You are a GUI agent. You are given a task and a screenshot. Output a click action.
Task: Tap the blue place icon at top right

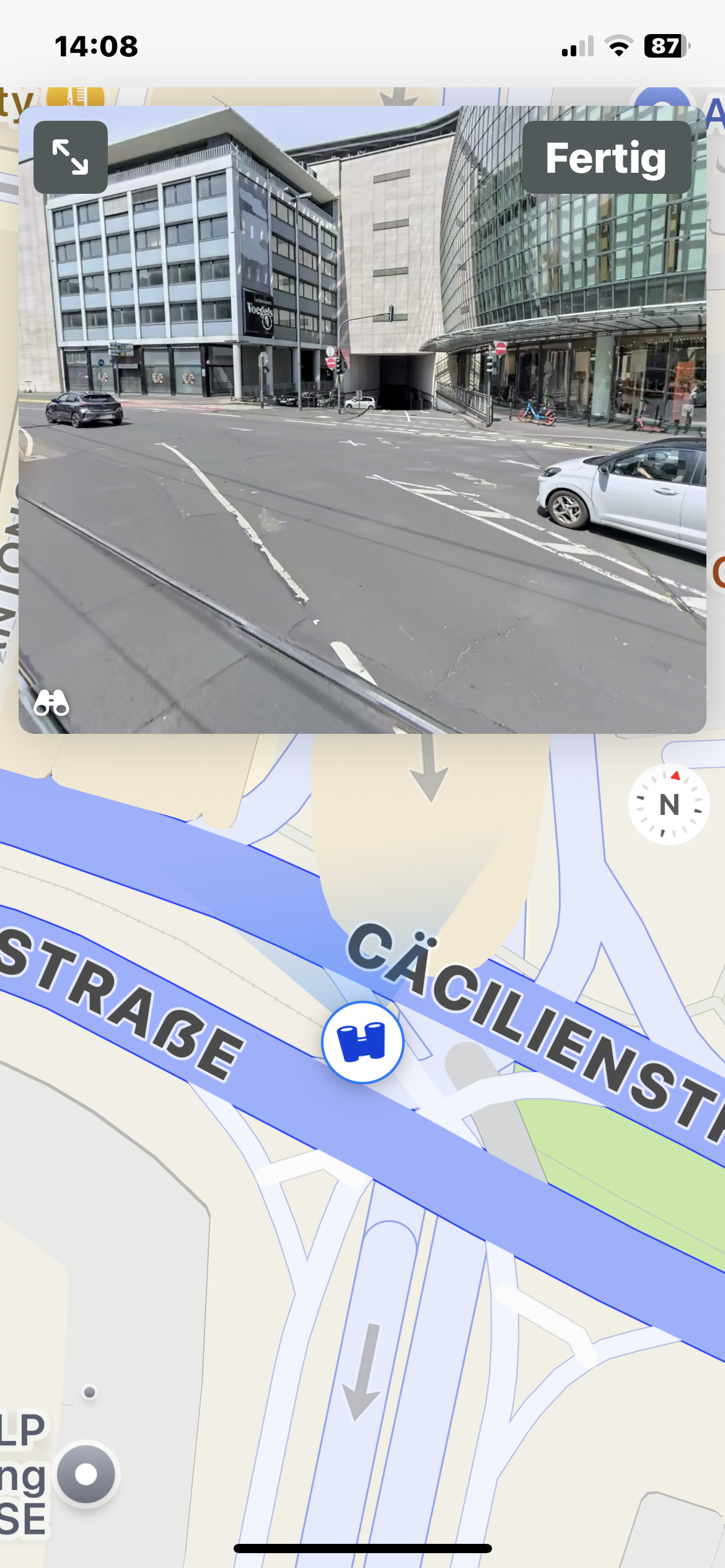pyautogui.click(x=662, y=97)
